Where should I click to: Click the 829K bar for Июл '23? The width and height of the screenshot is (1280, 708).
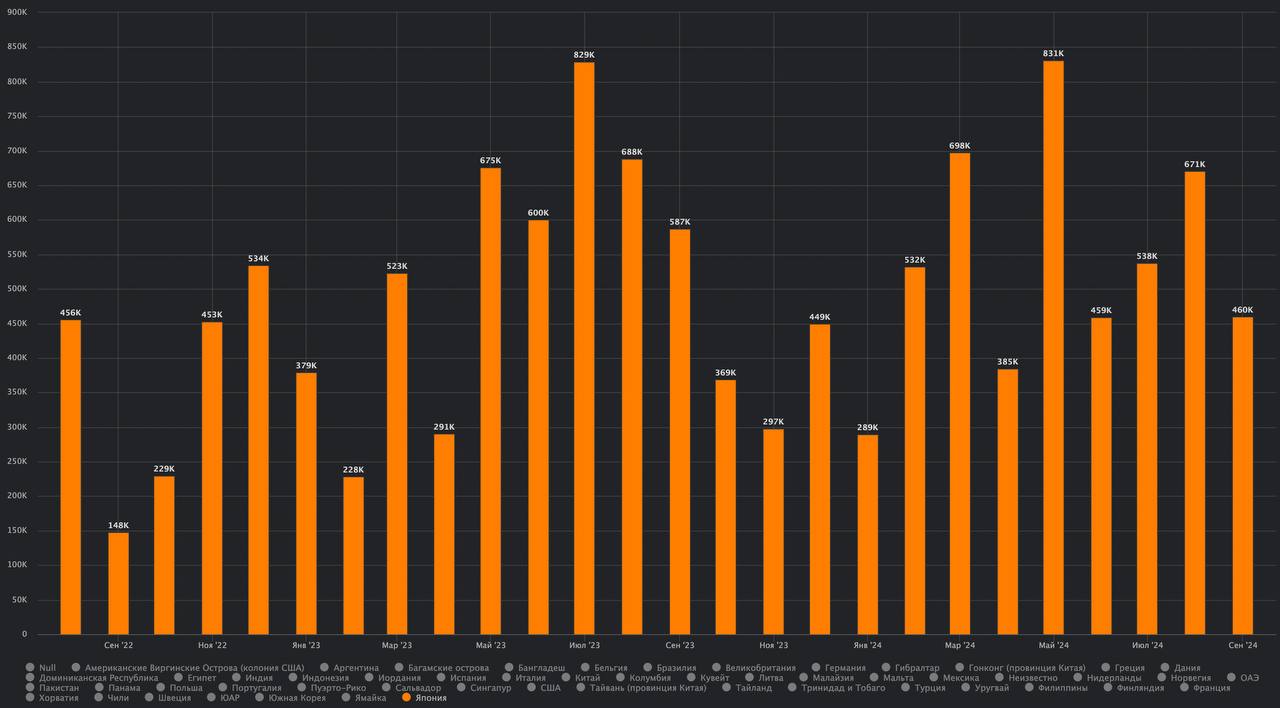(x=584, y=348)
